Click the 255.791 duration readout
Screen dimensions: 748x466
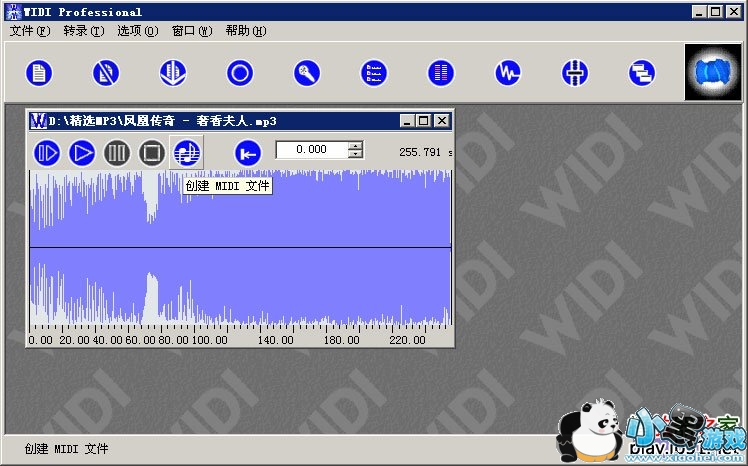(x=420, y=152)
